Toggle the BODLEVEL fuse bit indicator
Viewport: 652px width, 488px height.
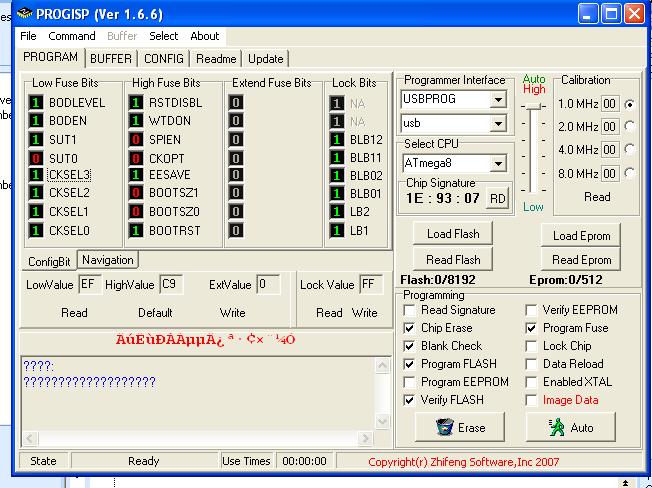point(36,103)
